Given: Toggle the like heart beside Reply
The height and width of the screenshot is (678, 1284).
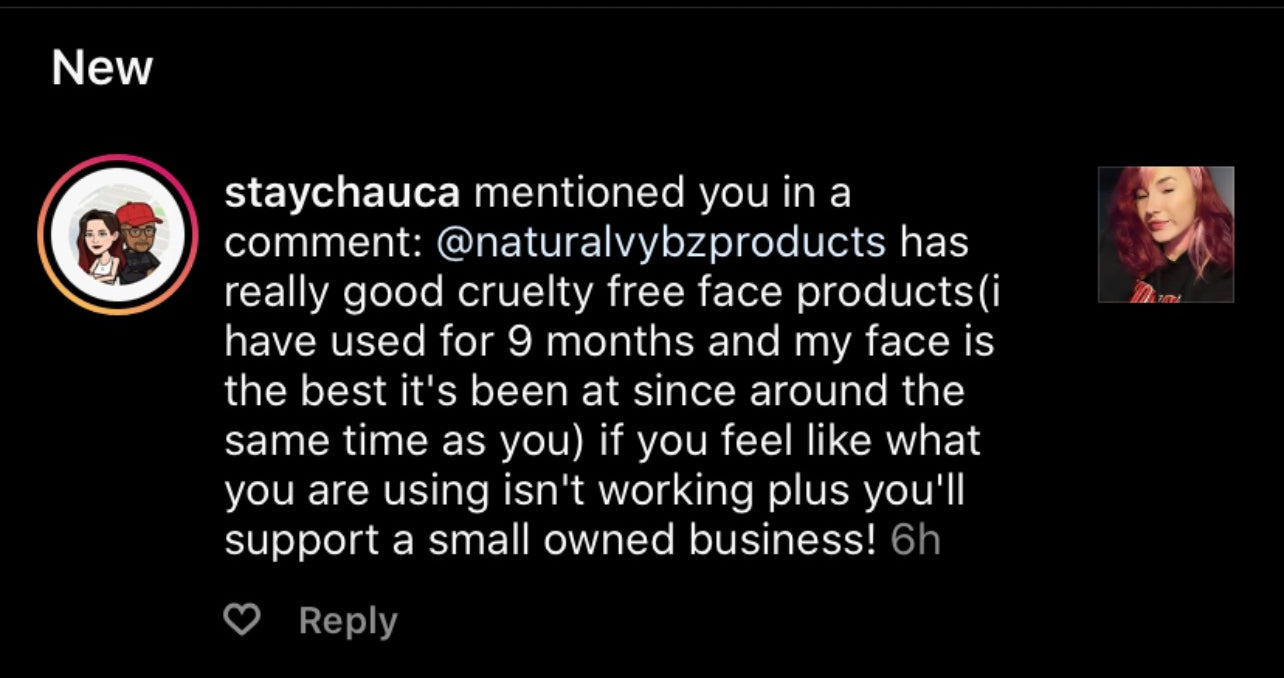Looking at the screenshot, I should pyautogui.click(x=240, y=622).
